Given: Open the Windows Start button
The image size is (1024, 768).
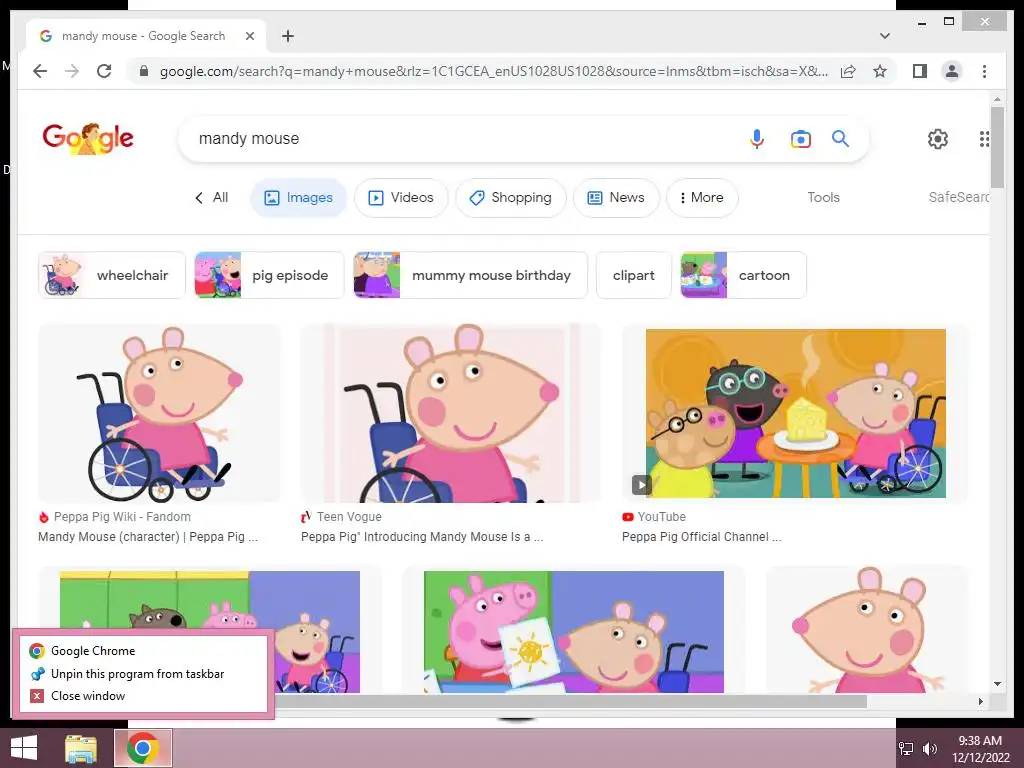Looking at the screenshot, I should point(24,748).
